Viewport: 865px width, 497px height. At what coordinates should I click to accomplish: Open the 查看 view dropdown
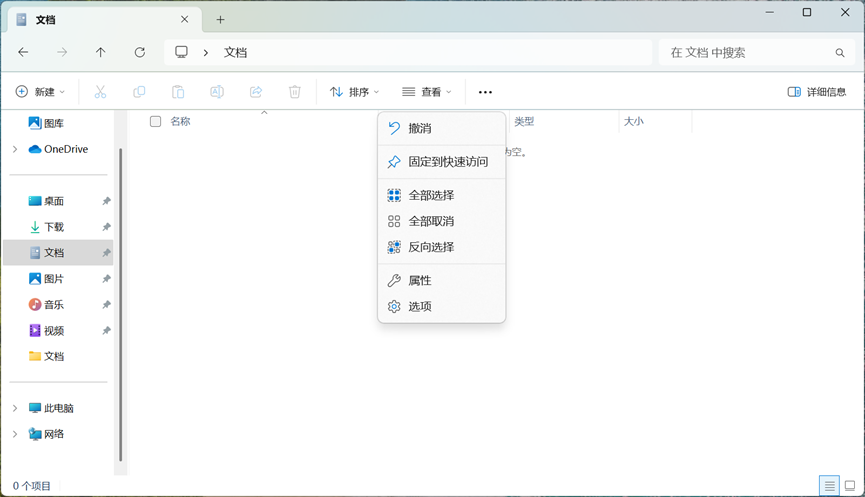click(427, 92)
